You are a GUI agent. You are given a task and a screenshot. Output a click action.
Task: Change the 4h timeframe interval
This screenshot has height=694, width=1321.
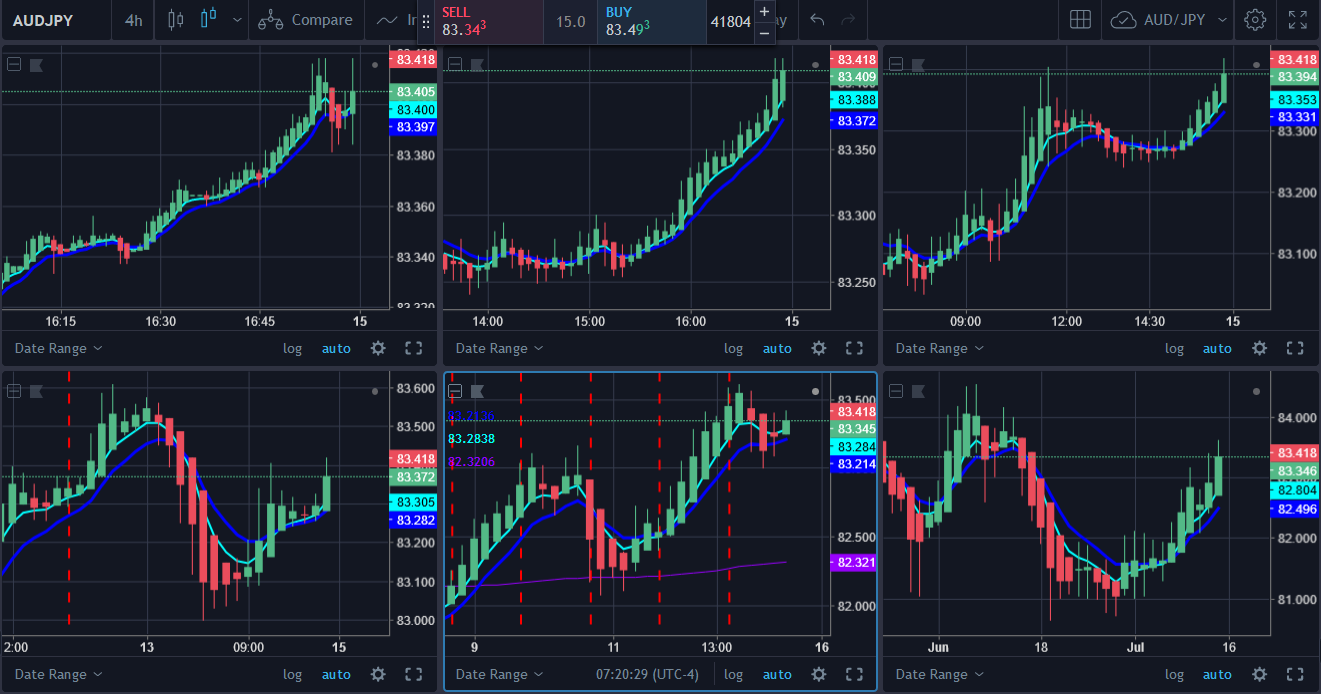tap(133, 20)
